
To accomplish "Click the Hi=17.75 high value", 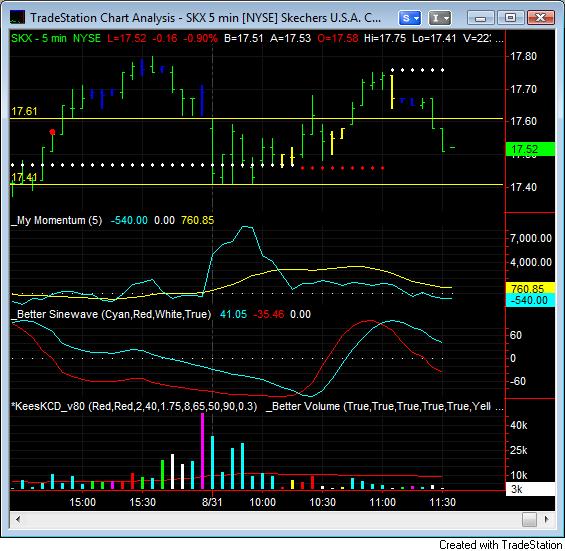I will coord(385,38).
